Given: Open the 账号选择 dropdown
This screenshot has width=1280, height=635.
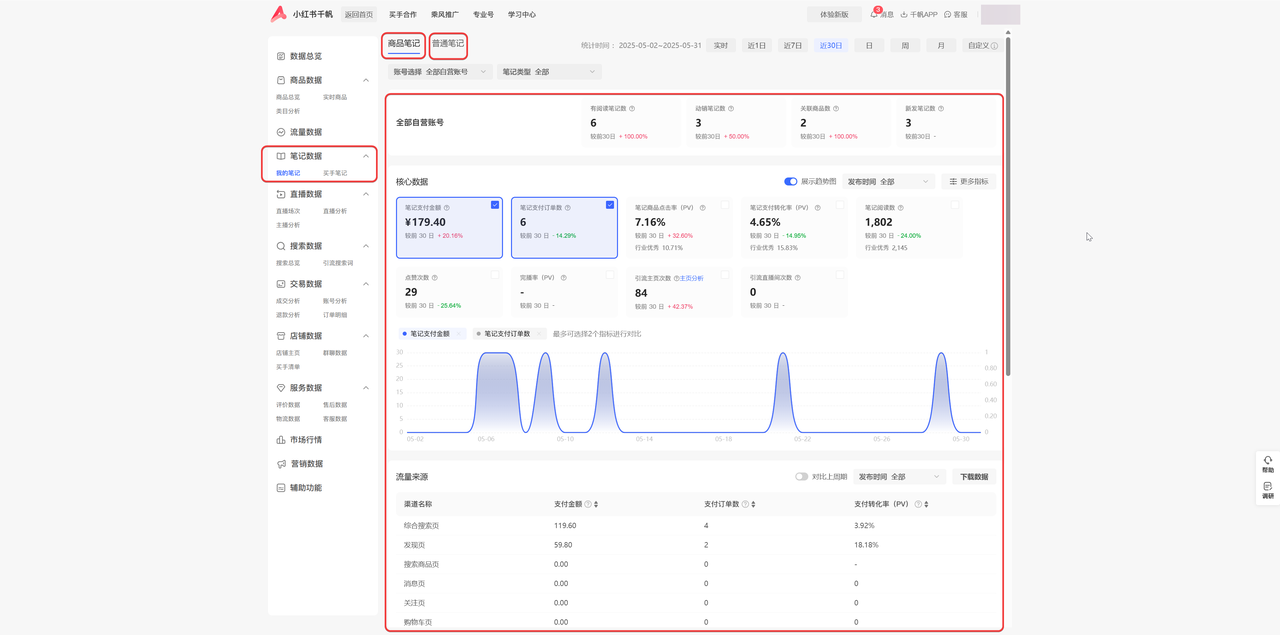Looking at the screenshot, I should point(440,72).
